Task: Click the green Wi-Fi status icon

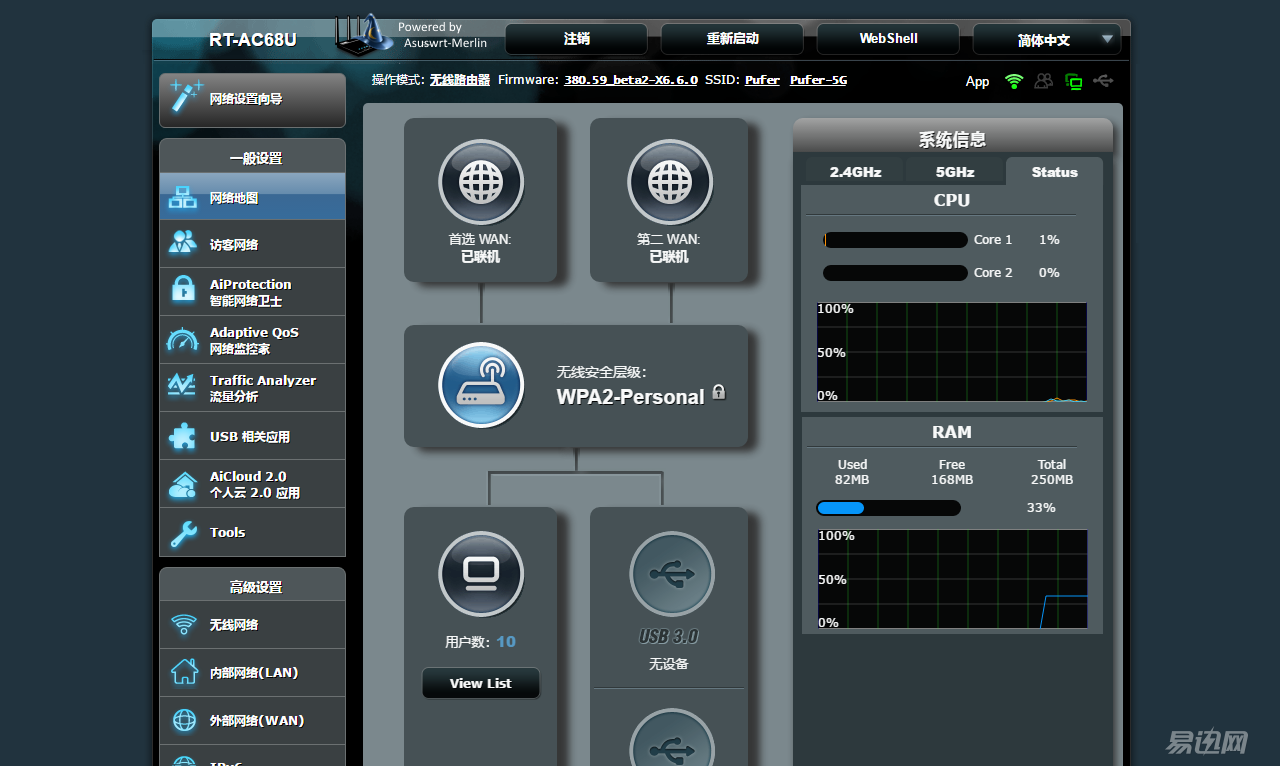Action: pyautogui.click(x=1015, y=81)
